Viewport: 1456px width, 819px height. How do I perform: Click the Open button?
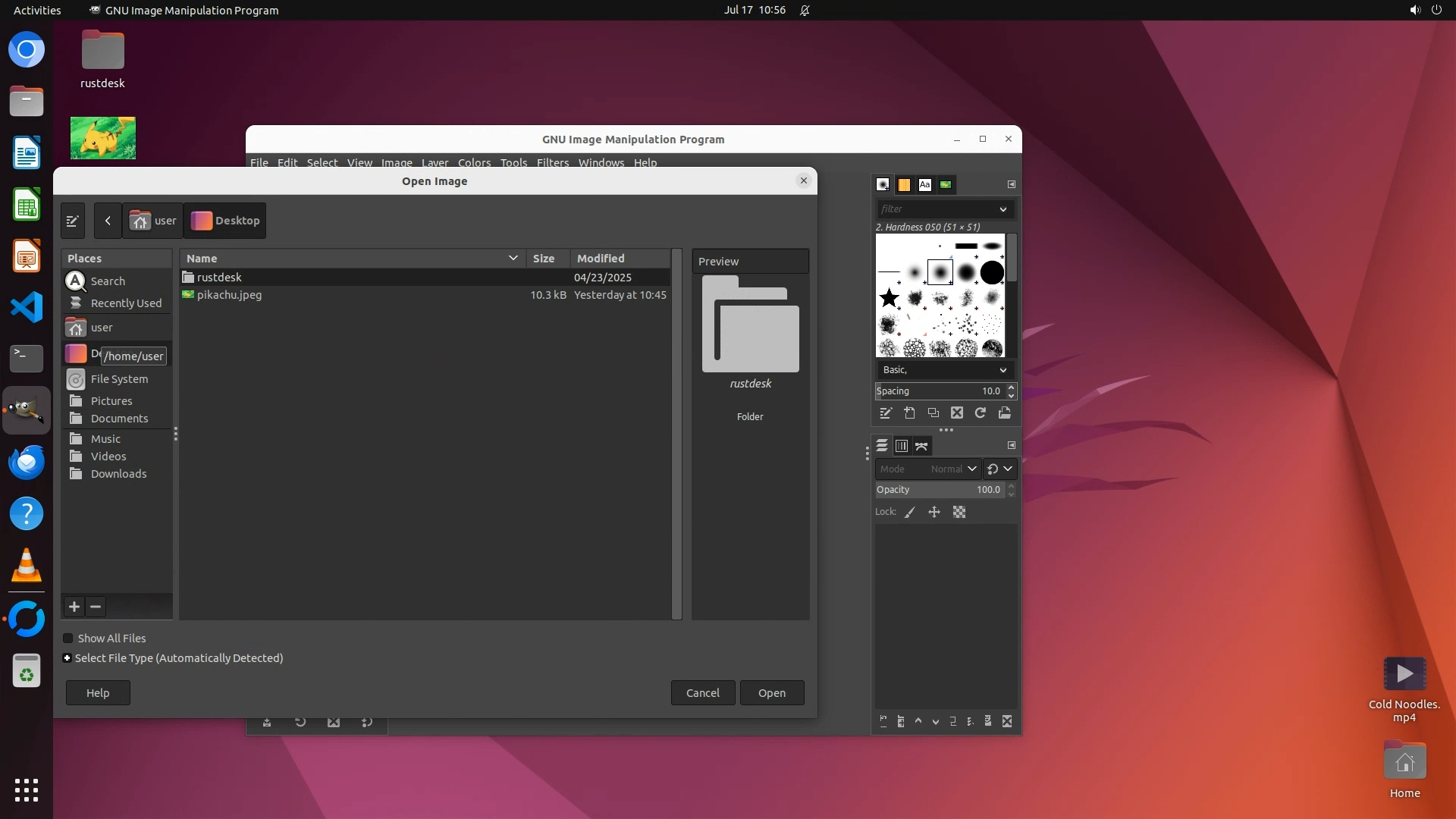click(x=771, y=693)
